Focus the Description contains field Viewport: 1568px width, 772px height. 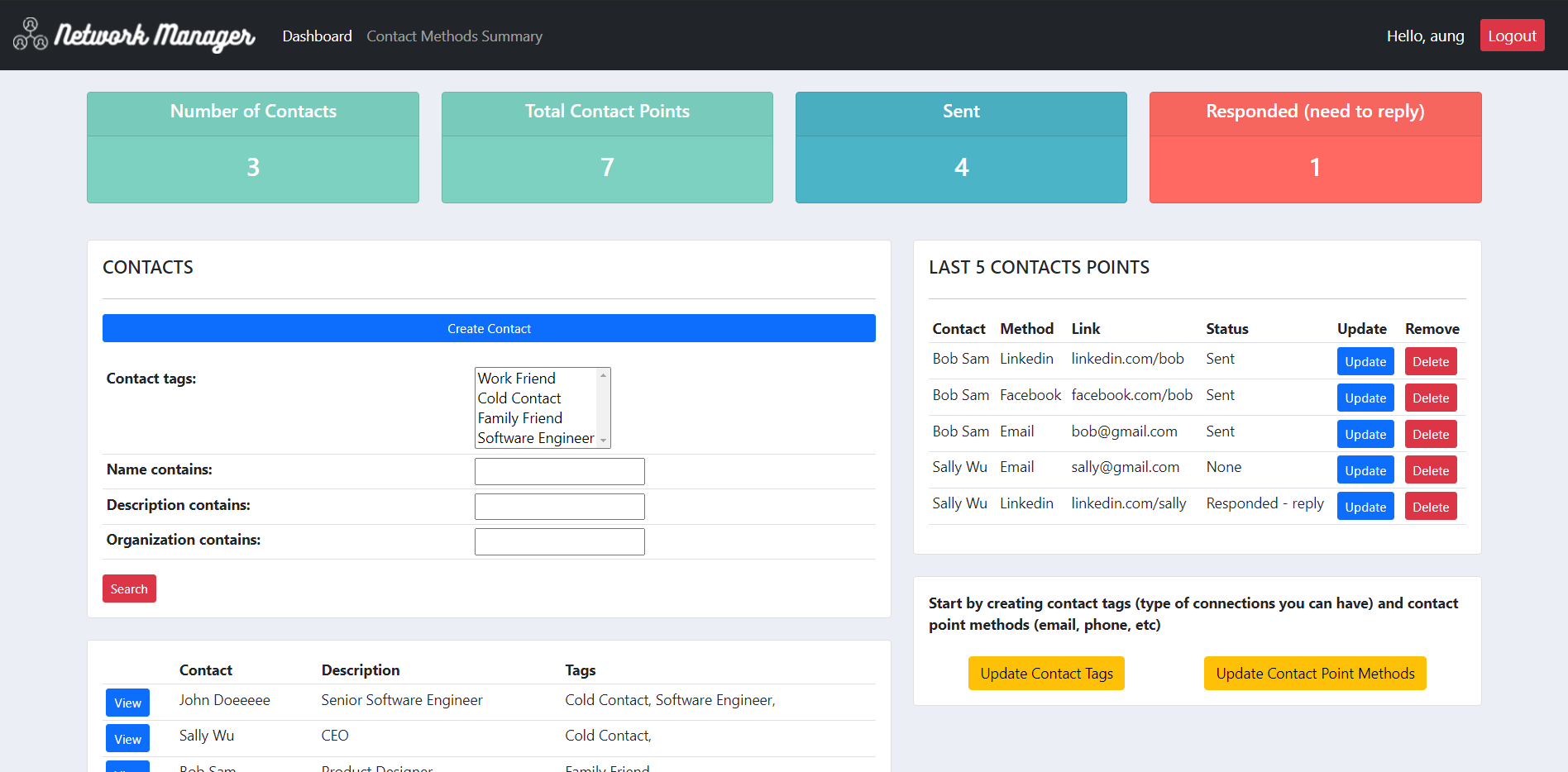[x=560, y=507]
